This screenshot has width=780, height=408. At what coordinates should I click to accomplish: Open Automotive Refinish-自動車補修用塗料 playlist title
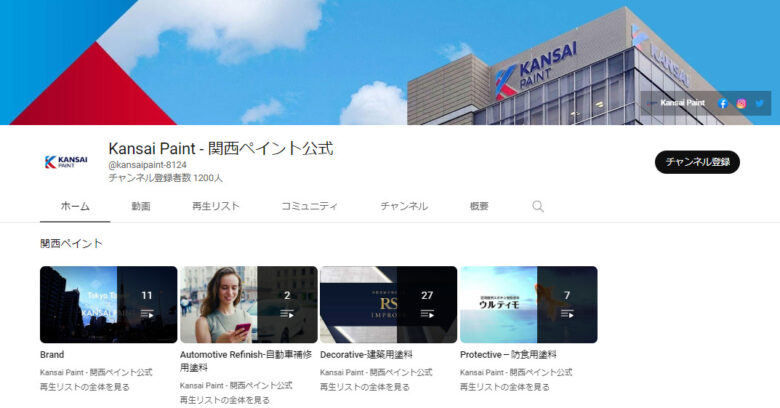point(246,361)
